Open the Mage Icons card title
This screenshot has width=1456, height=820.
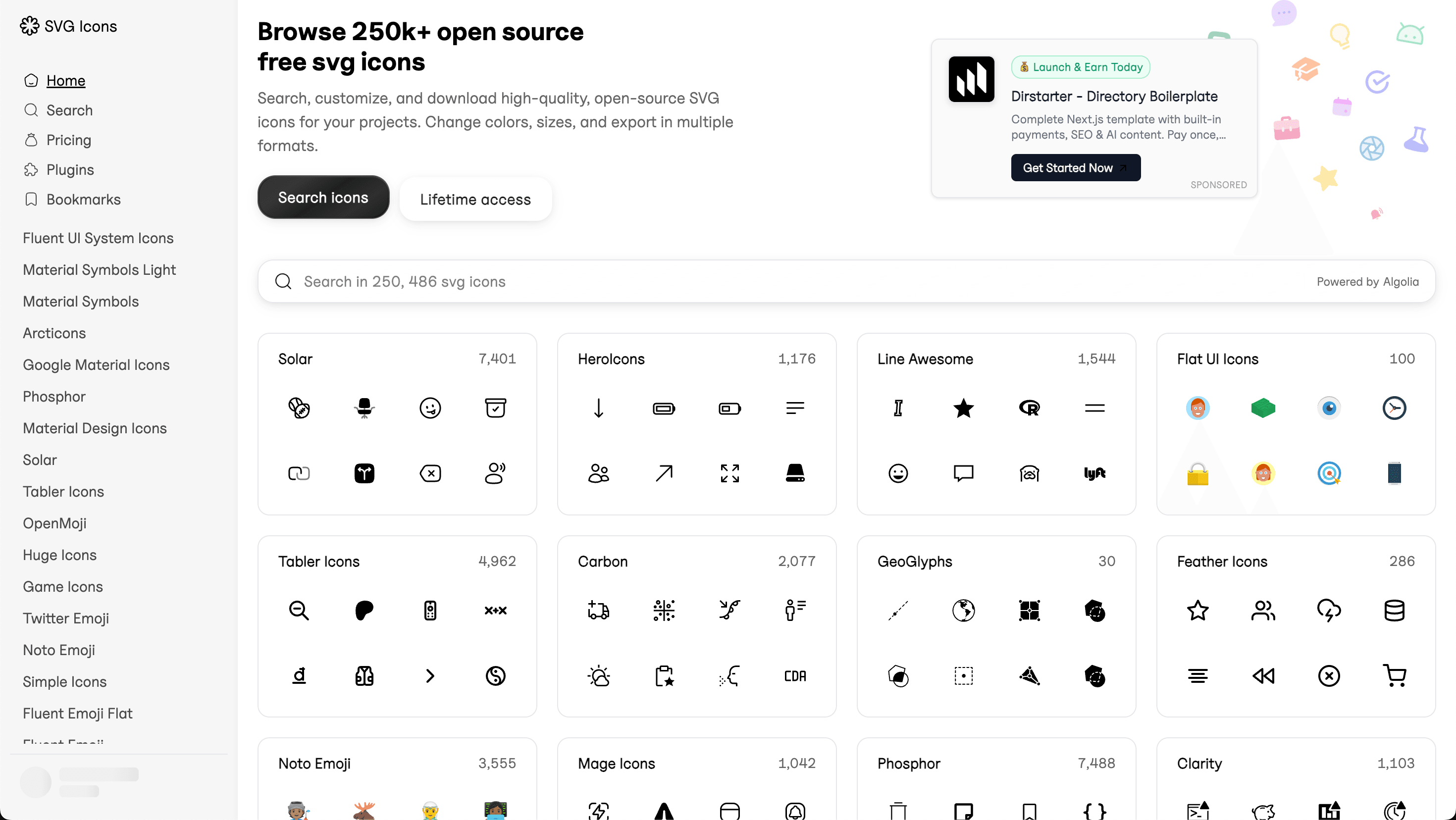tap(616, 764)
